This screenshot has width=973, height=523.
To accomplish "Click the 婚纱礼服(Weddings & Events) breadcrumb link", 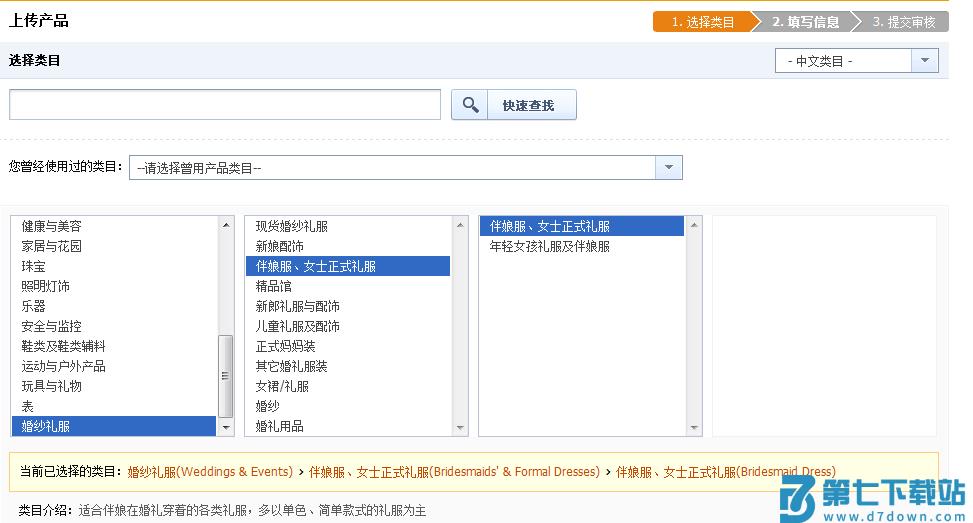I will pyautogui.click(x=209, y=471).
